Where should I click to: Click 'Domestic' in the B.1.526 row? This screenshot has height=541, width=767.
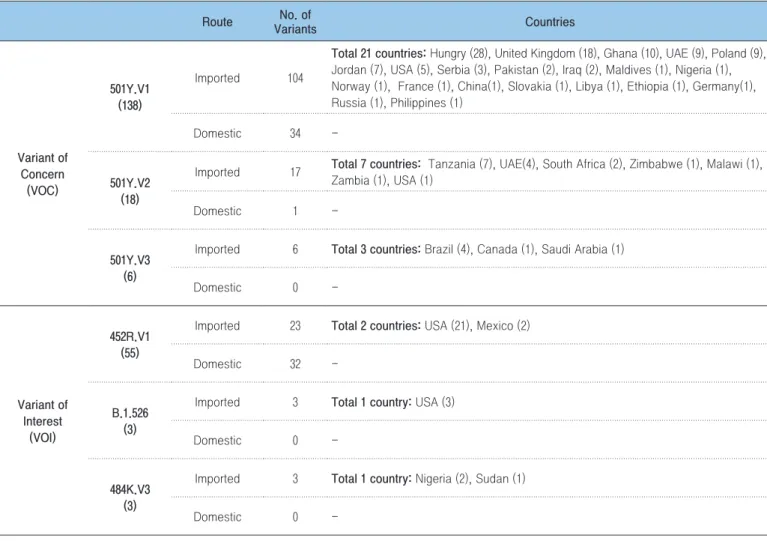pyautogui.click(x=217, y=441)
